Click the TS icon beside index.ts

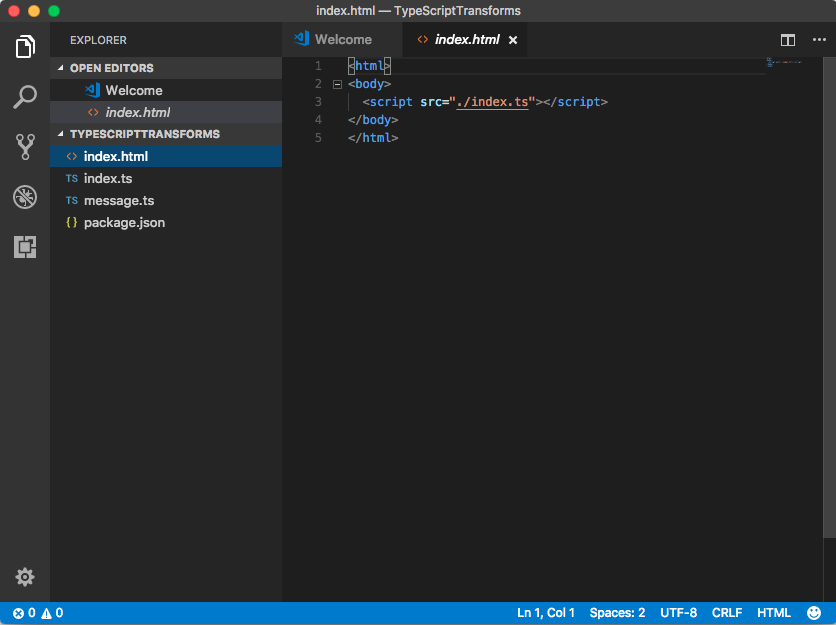pyautogui.click(x=72, y=179)
